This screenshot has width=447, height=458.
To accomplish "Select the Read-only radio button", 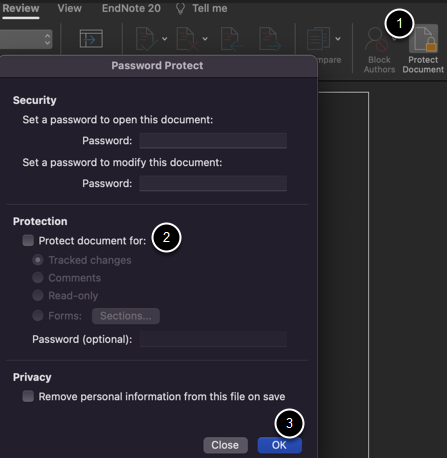I will 38,295.
